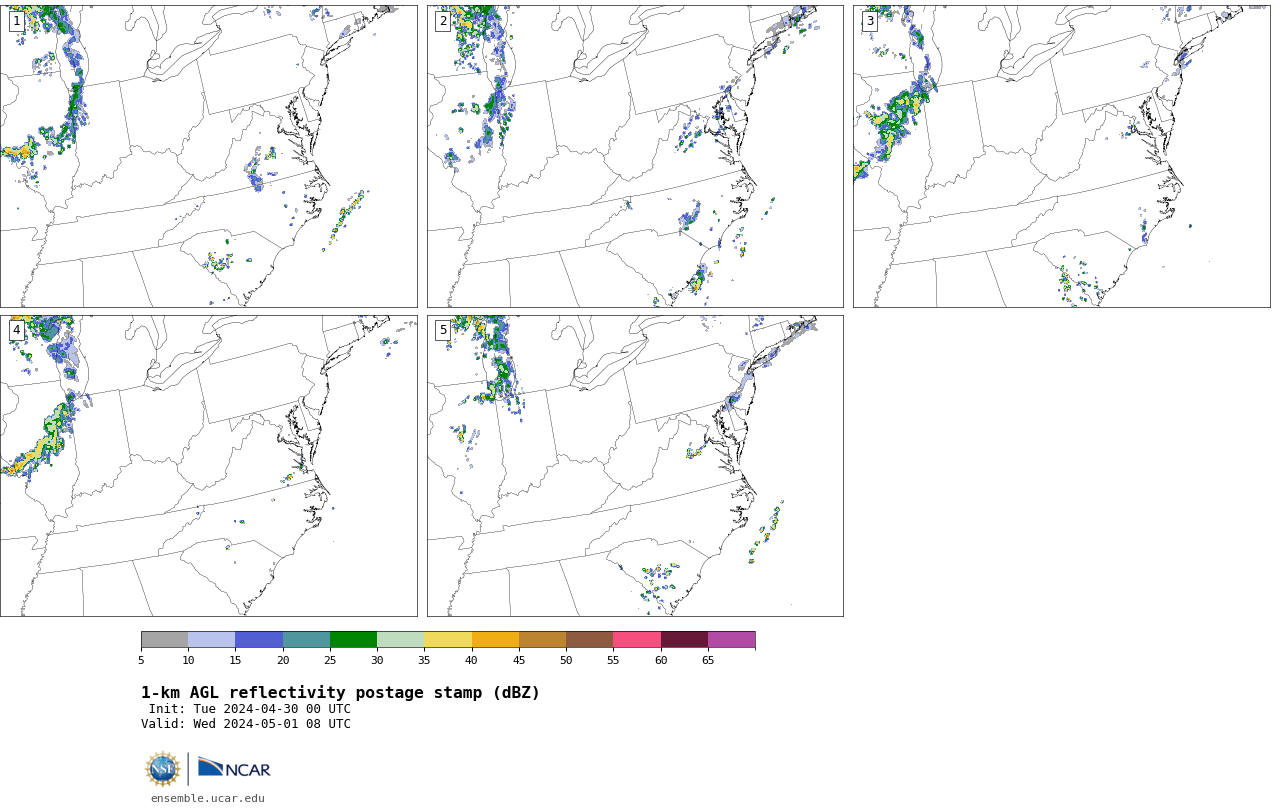Open ensemble member 2 reflectivity map
Viewport: 1280px width, 809px height.
(x=635, y=156)
